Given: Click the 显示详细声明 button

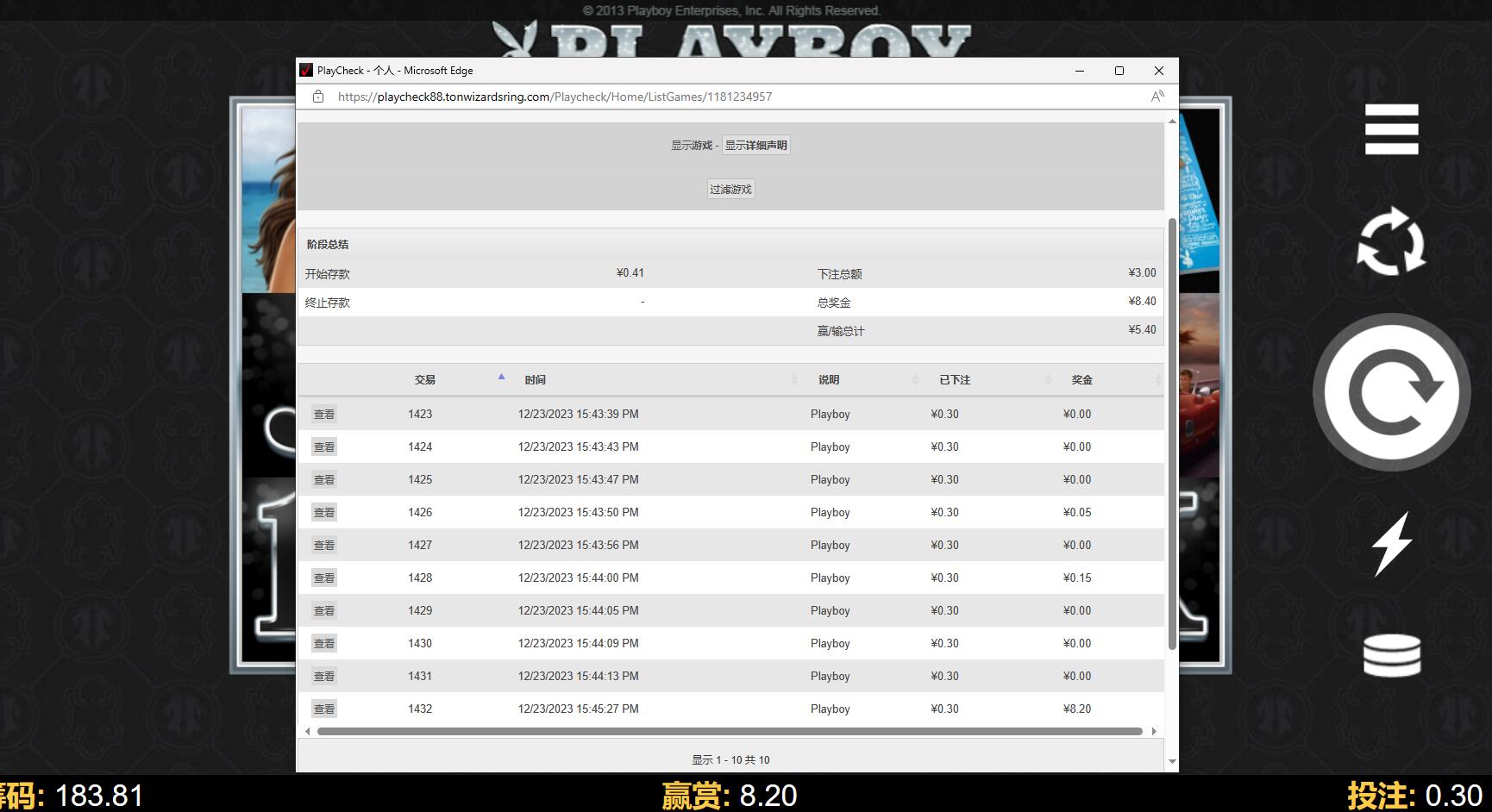Looking at the screenshot, I should tap(755, 145).
